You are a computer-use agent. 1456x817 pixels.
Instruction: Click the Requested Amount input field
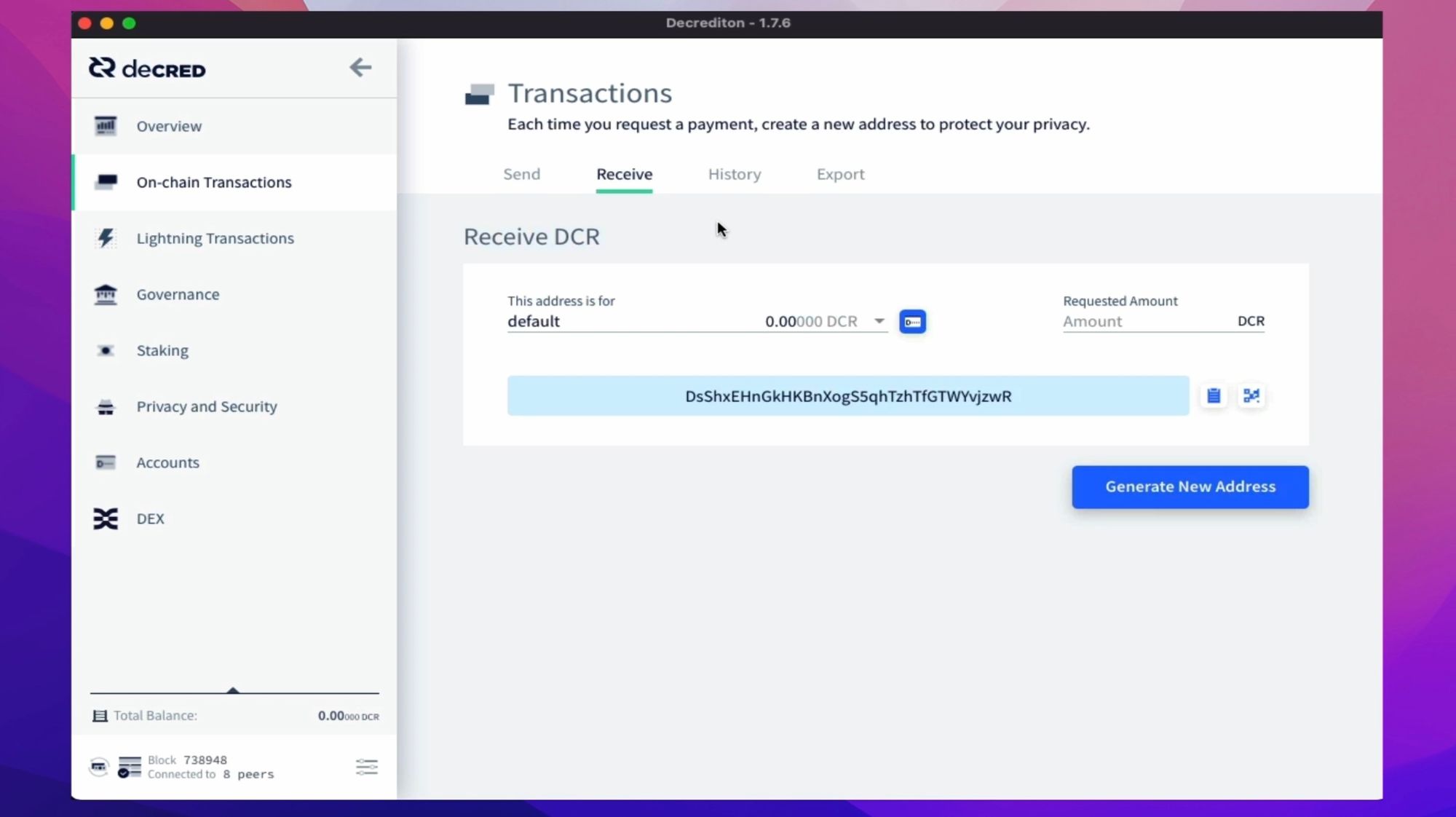(x=1147, y=321)
